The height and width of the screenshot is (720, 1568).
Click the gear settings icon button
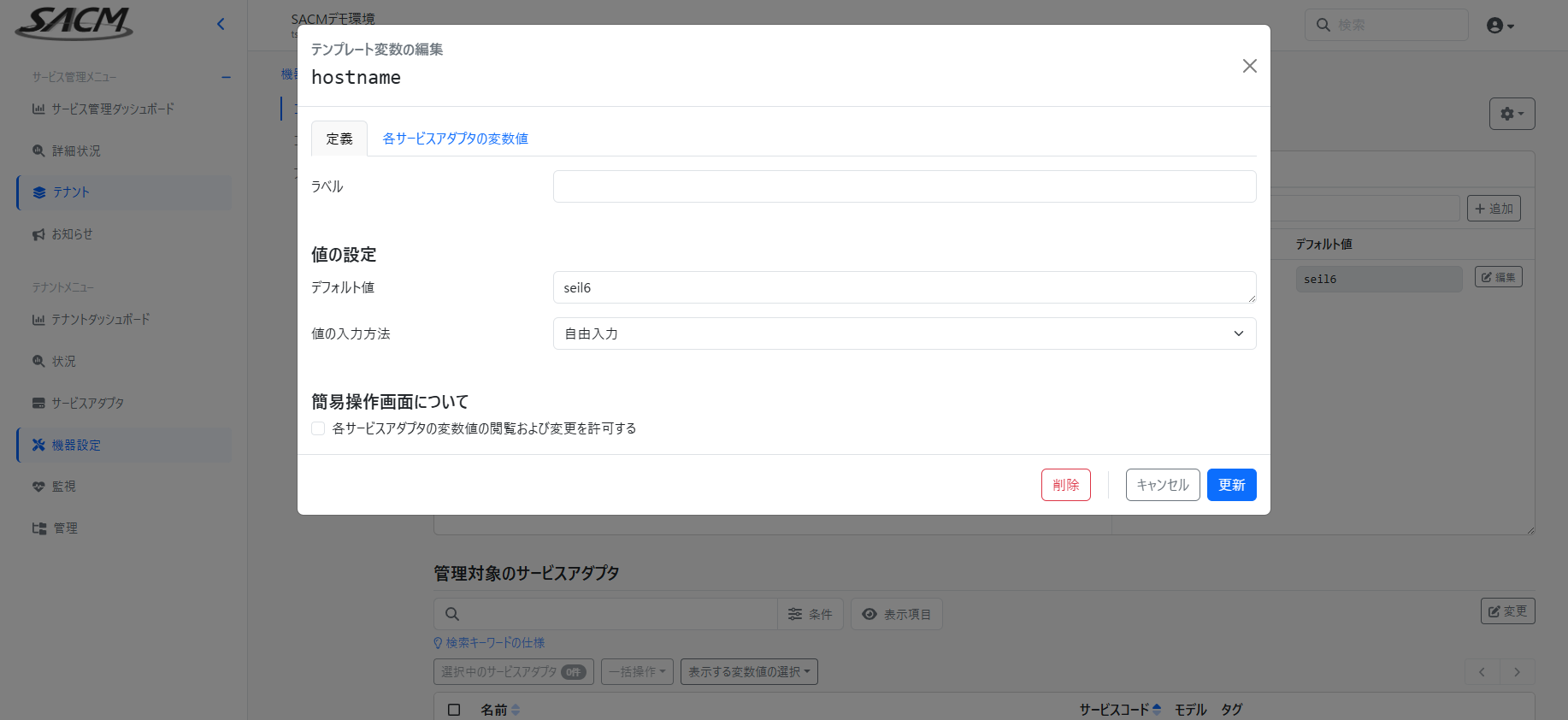[1512, 114]
